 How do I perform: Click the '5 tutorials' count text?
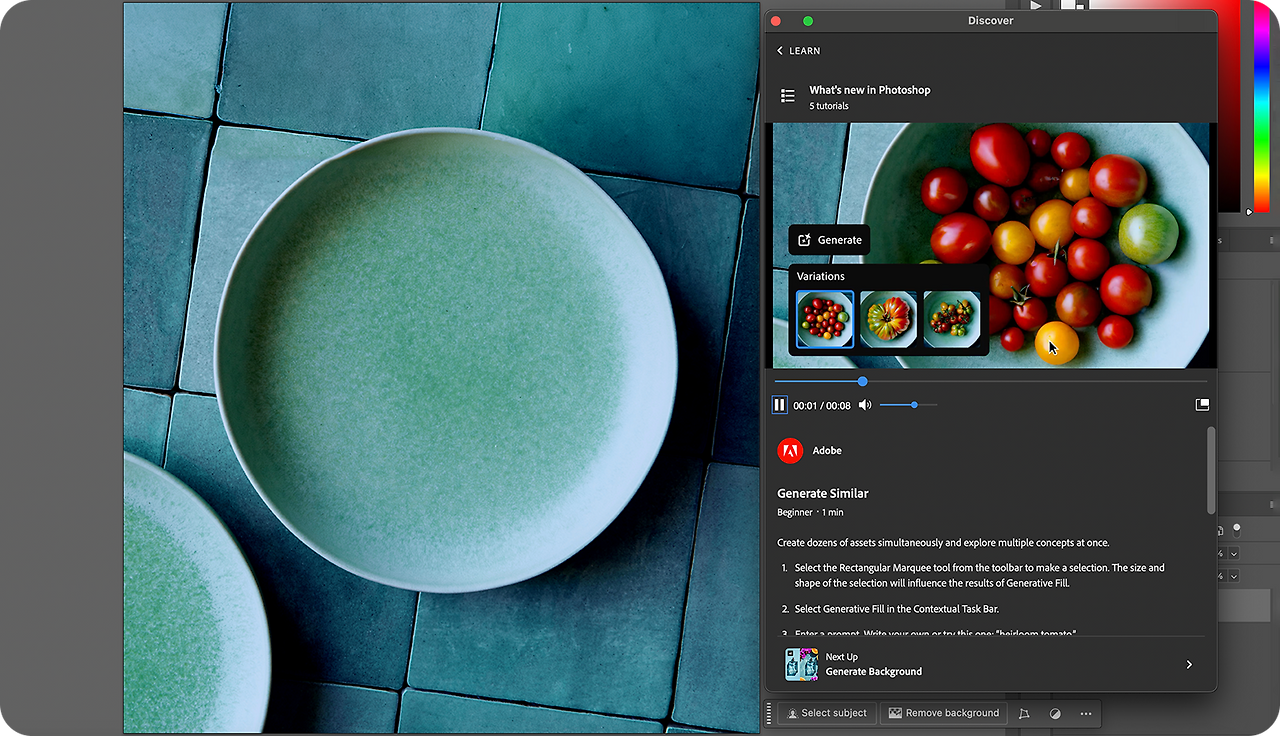(829, 106)
